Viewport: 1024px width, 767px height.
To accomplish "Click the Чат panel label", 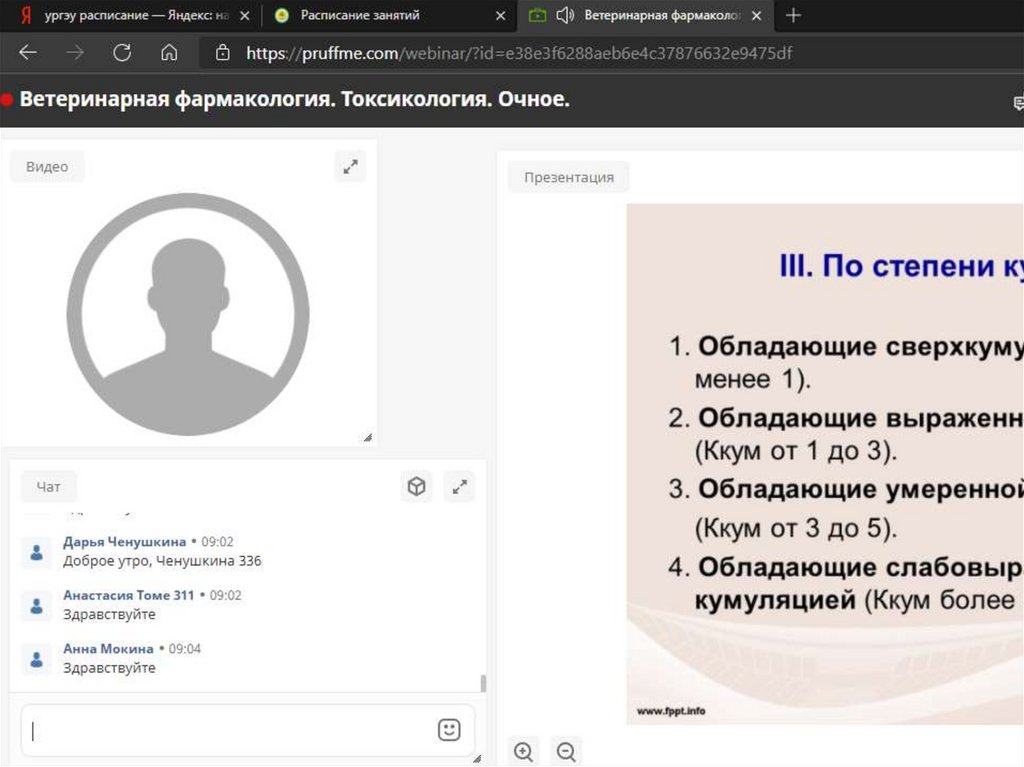I will pyautogui.click(x=49, y=487).
